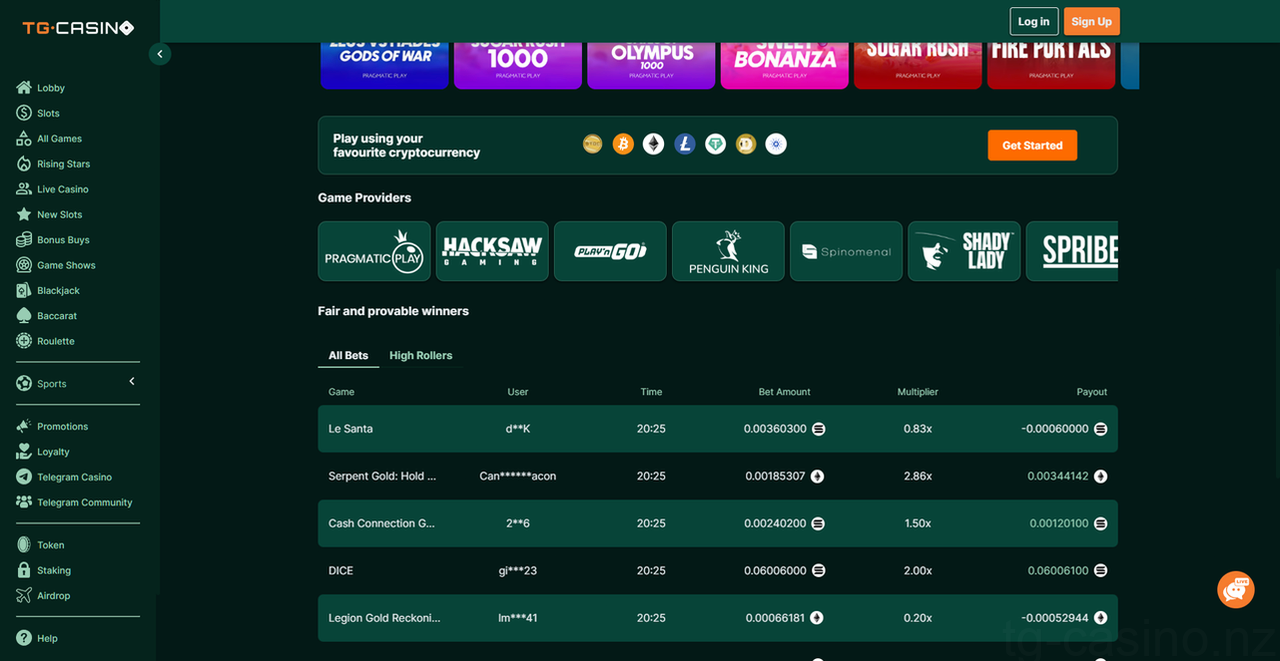Open Penguin King provider tile
The height and width of the screenshot is (661, 1280).
(x=728, y=251)
